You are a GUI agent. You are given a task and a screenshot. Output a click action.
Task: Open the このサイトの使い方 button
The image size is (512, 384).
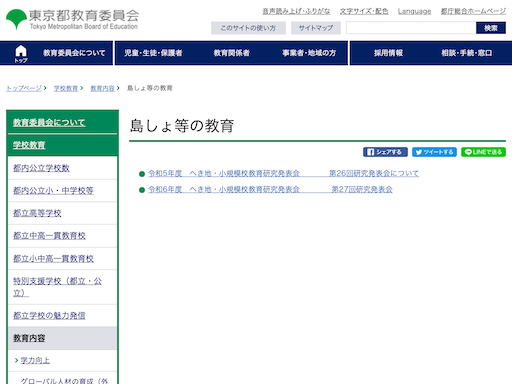[x=248, y=28]
